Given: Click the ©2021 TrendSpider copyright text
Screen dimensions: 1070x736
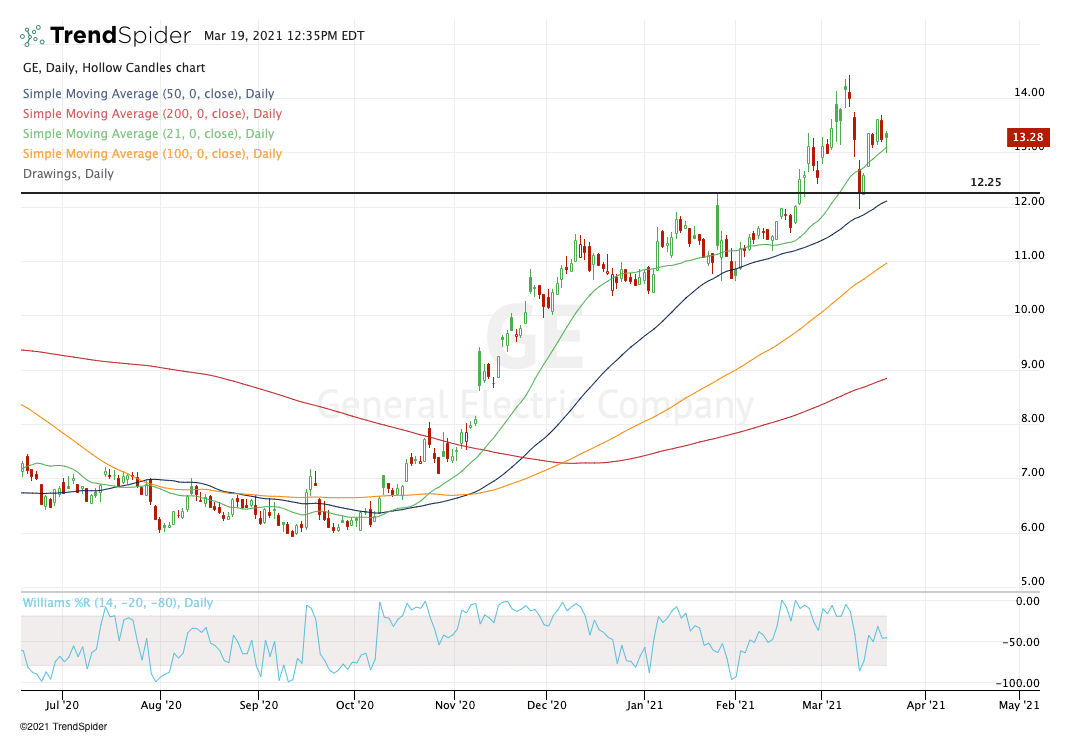Looking at the screenshot, I should (63, 727).
